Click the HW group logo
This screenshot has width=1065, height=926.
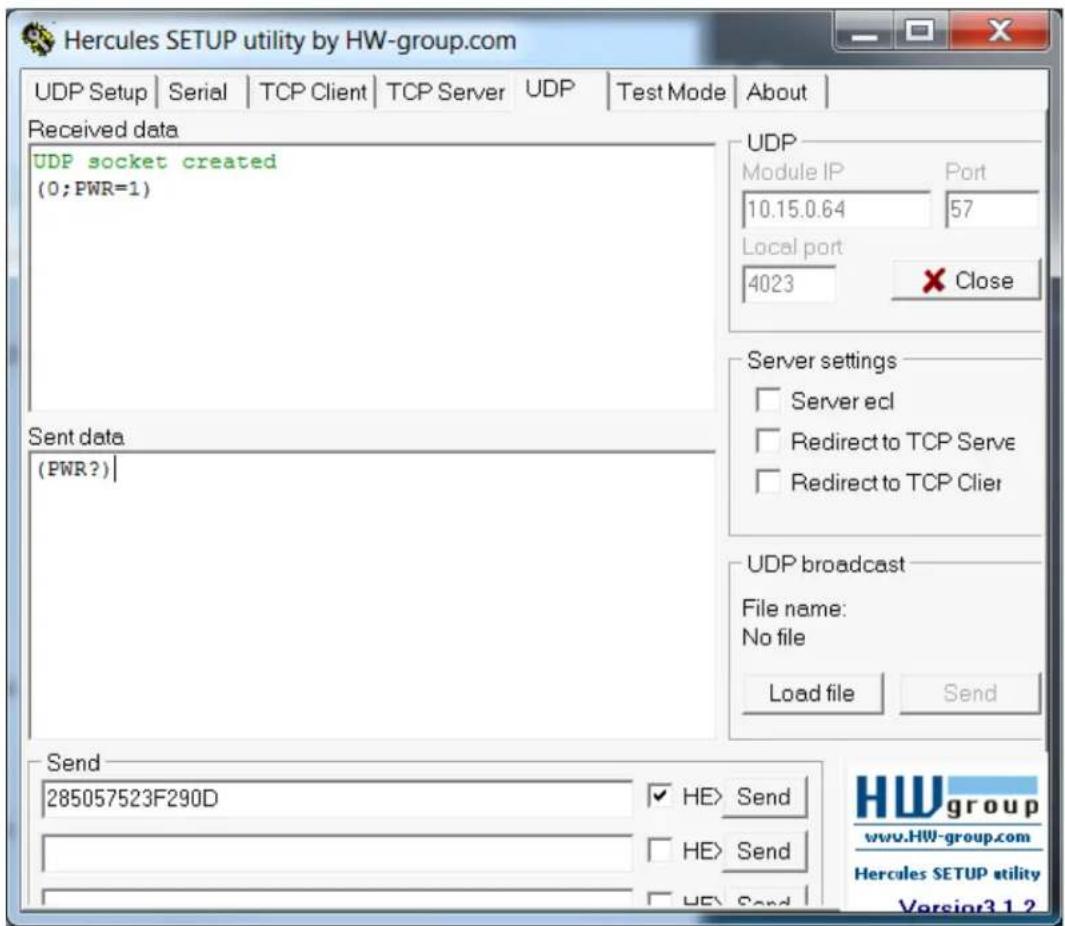[x=947, y=797]
